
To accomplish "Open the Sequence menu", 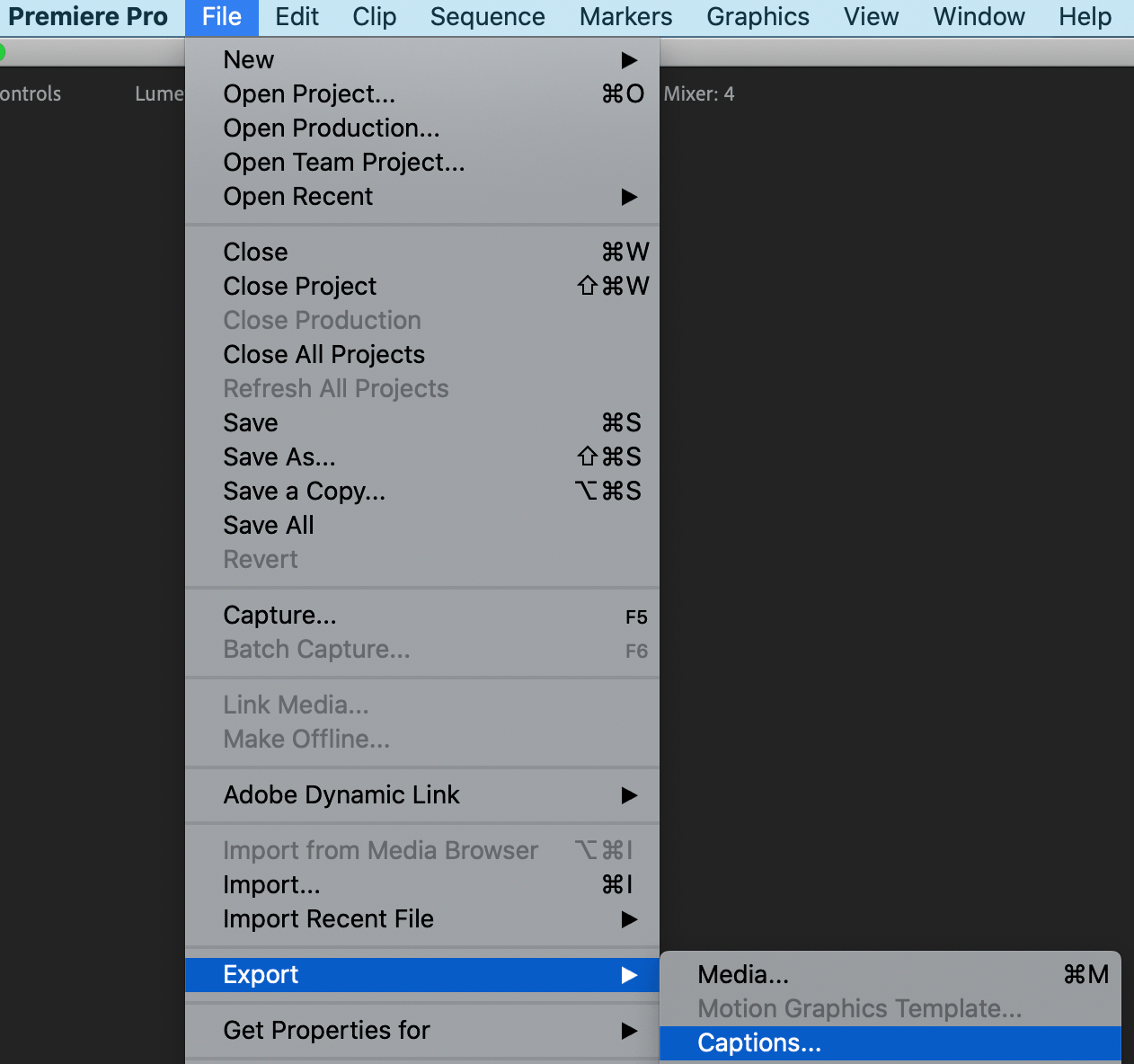I will (487, 16).
